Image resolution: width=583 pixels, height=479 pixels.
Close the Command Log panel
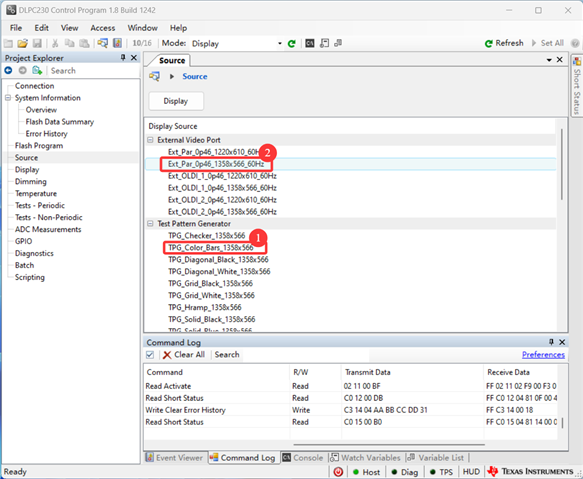pos(562,342)
